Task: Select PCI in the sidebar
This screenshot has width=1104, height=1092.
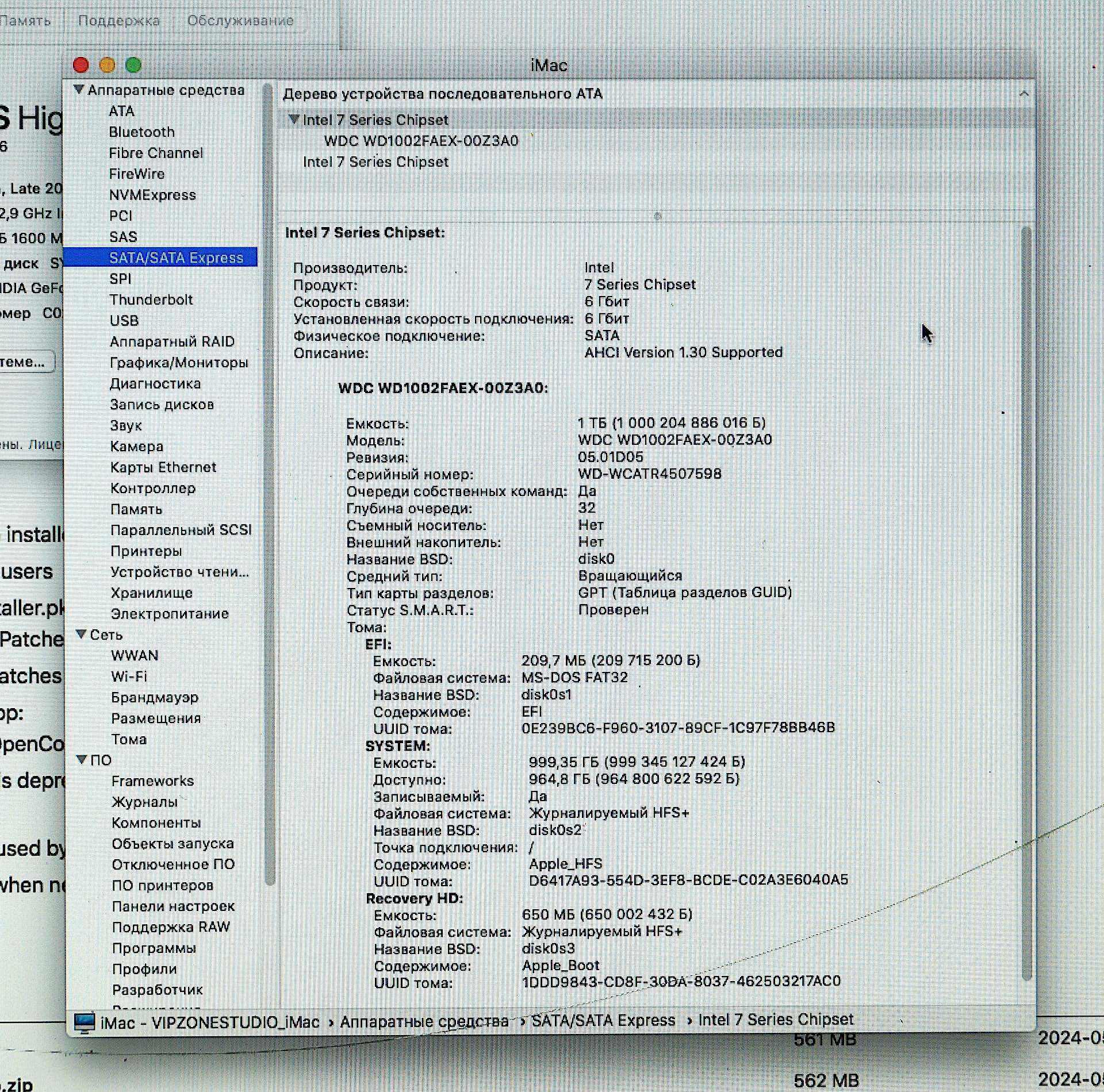Action: [121, 216]
